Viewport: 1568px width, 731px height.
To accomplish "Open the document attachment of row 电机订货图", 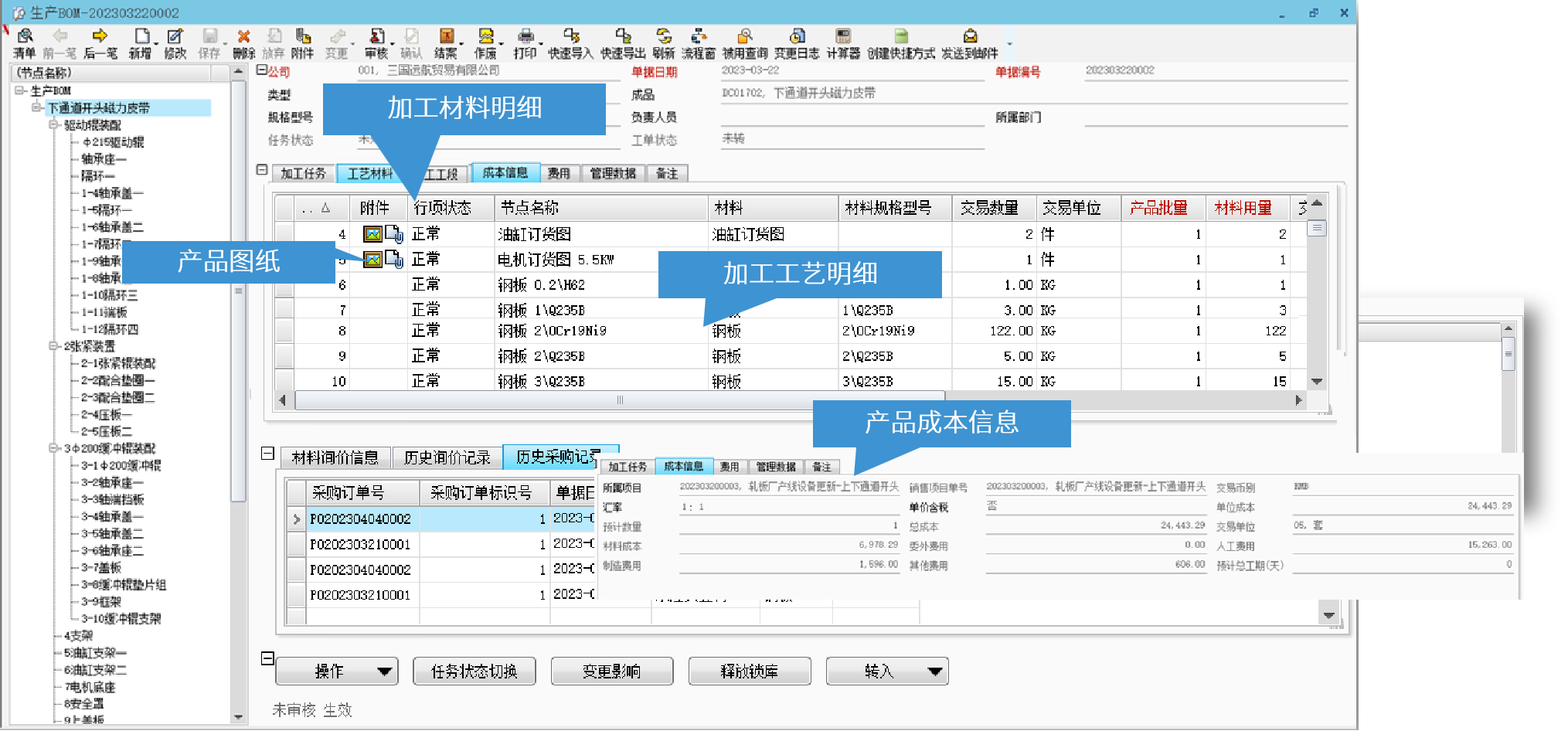I will 394,259.
